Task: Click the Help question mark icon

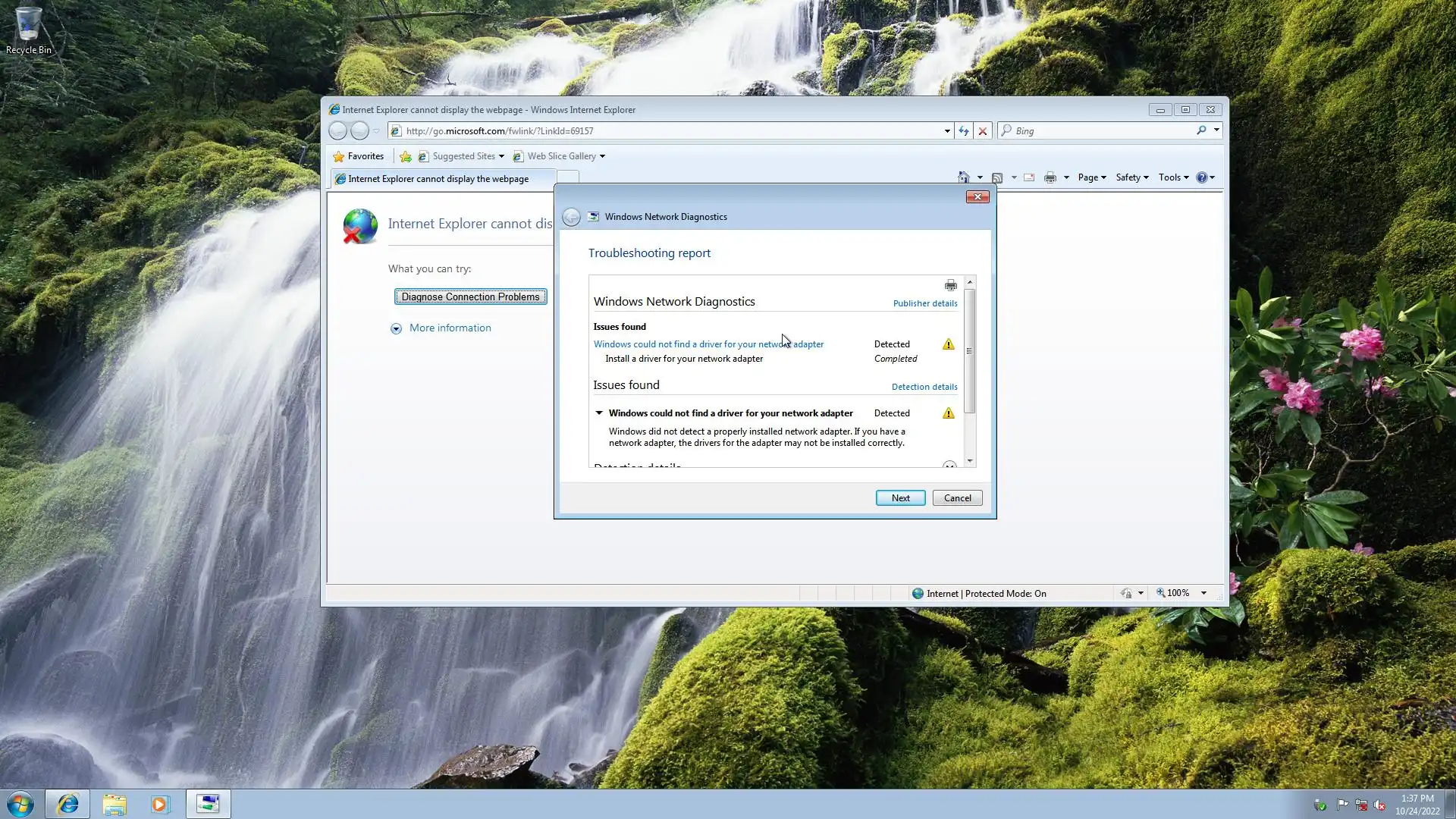Action: pyautogui.click(x=1201, y=177)
